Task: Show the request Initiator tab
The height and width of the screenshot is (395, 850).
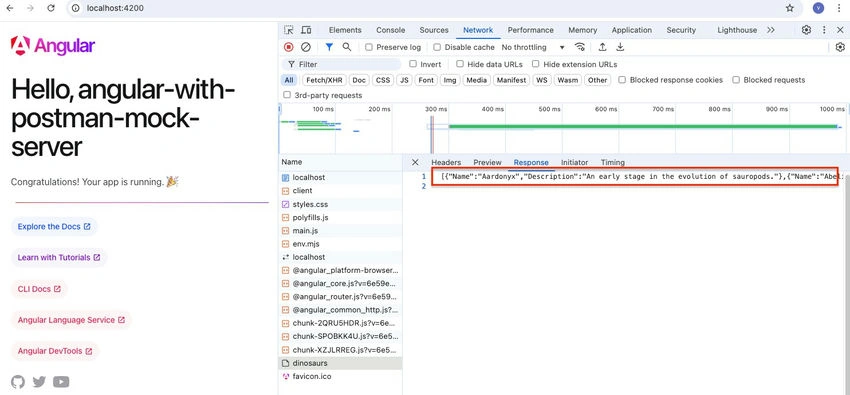Action: (x=575, y=163)
